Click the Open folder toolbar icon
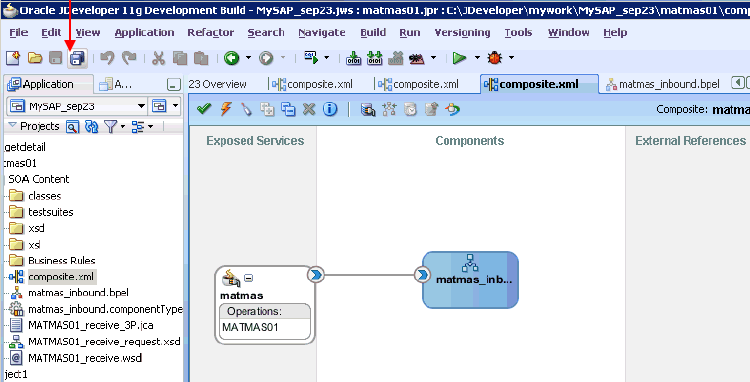This screenshot has width=750, height=382. point(35,58)
